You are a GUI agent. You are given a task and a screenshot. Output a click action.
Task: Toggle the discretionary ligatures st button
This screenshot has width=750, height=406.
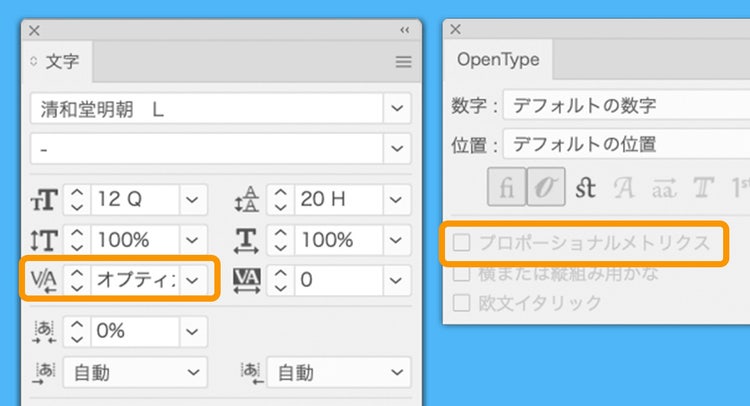tap(585, 187)
